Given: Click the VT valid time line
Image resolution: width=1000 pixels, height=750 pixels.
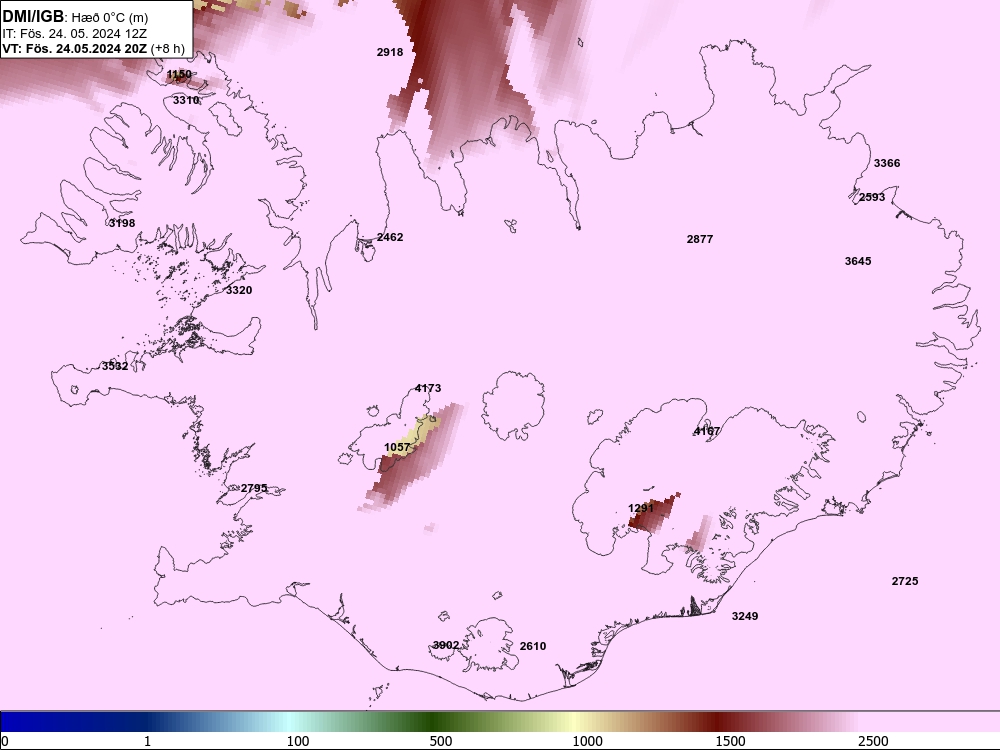Looking at the screenshot, I should (x=93, y=48).
